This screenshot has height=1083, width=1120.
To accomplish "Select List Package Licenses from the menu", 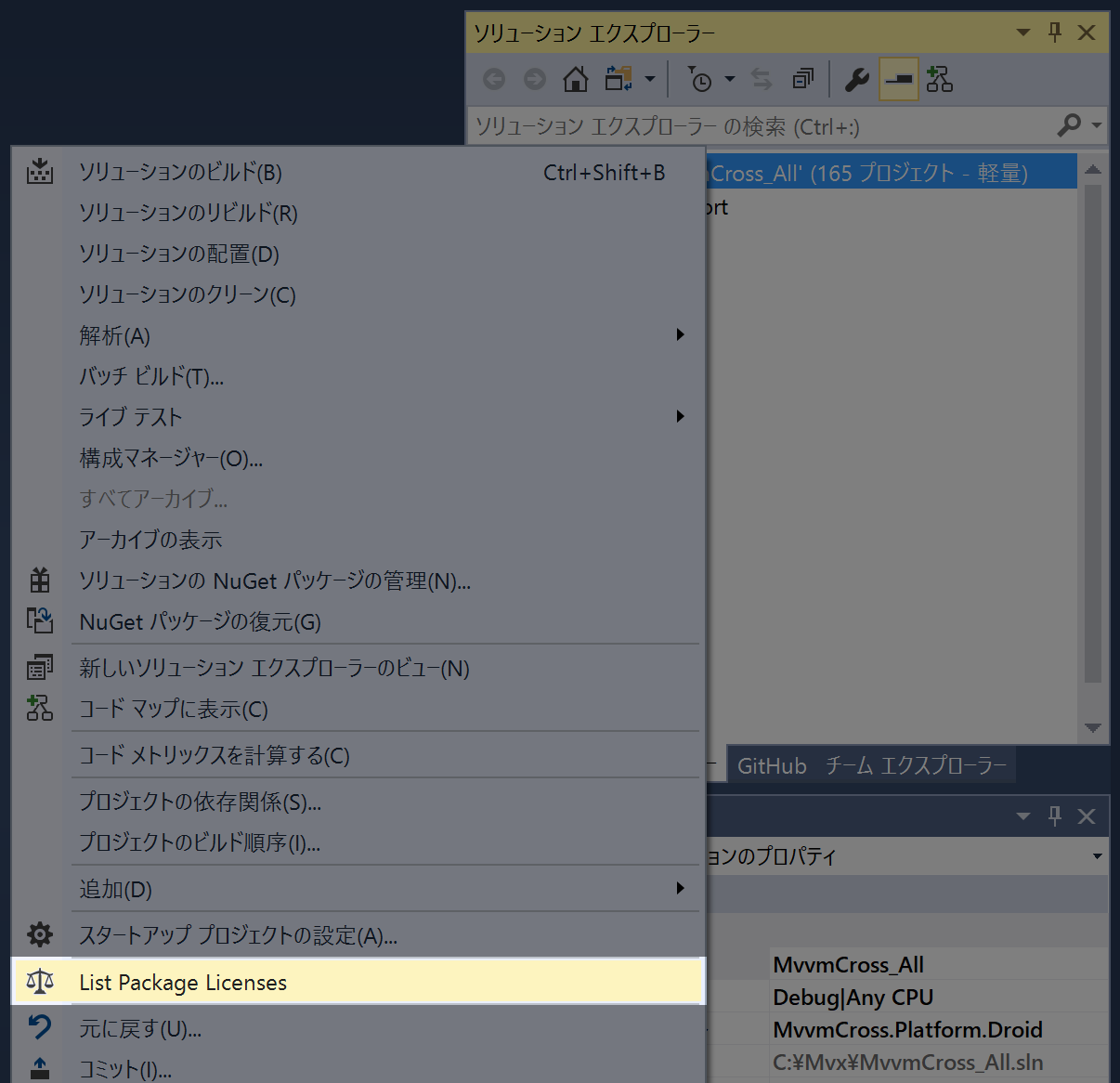I will click(x=182, y=982).
